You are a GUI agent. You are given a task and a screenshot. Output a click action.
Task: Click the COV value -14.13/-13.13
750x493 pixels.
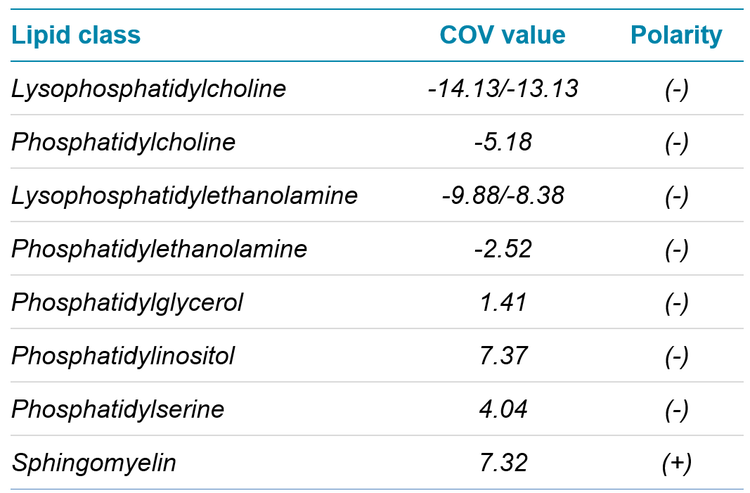click(502, 89)
